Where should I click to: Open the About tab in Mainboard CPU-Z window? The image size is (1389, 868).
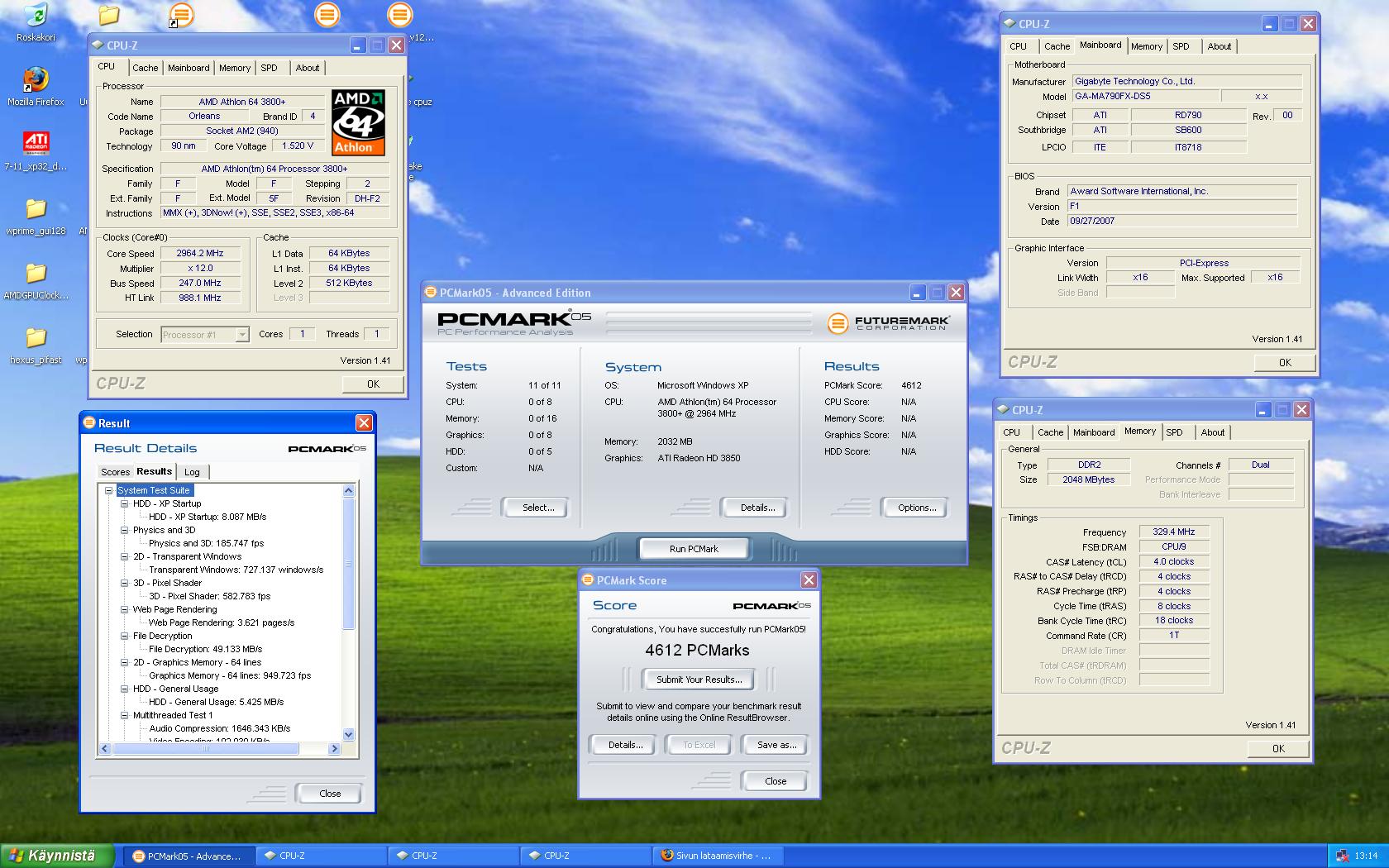[1219, 46]
